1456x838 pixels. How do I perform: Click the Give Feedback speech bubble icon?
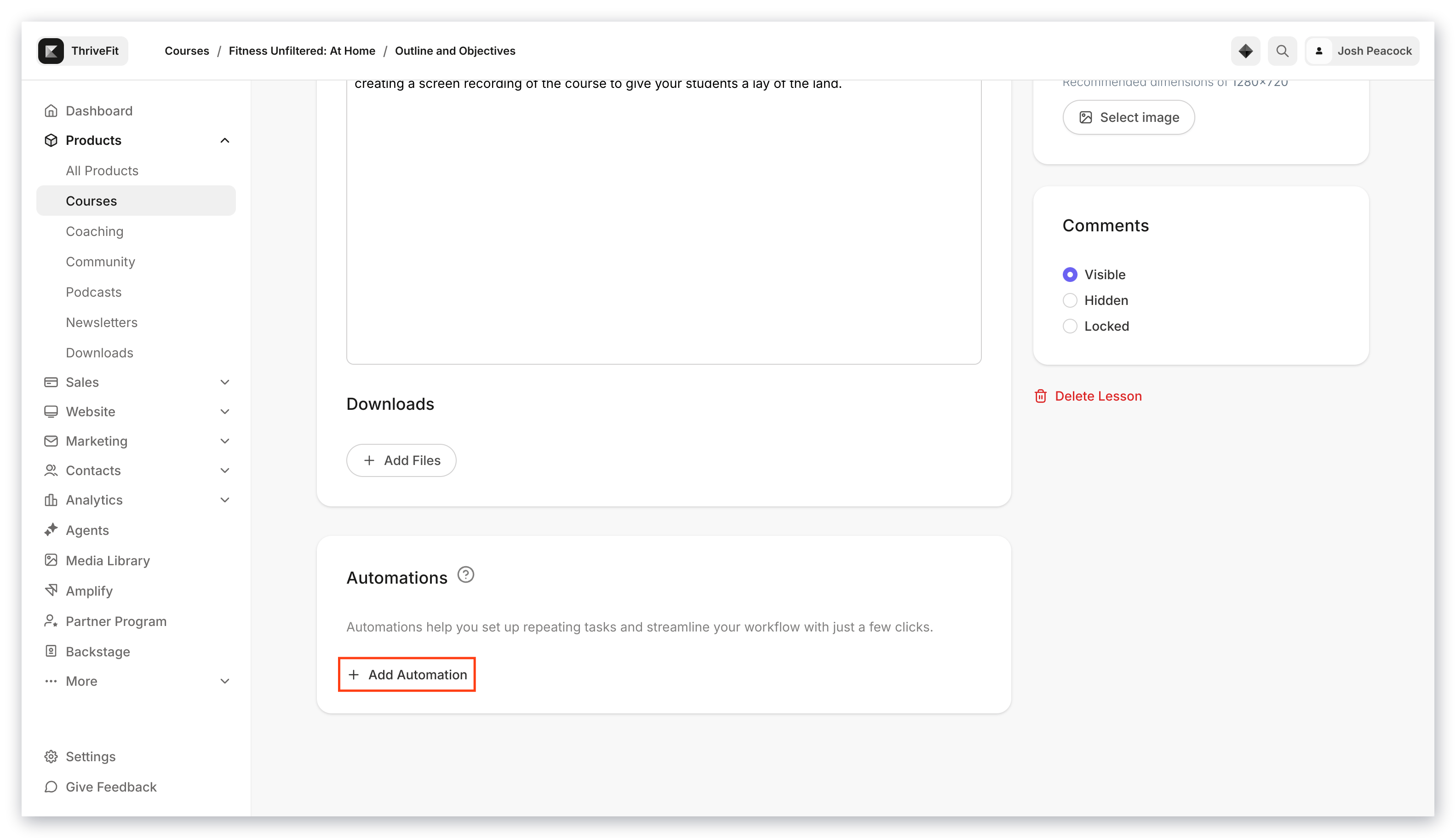51,786
